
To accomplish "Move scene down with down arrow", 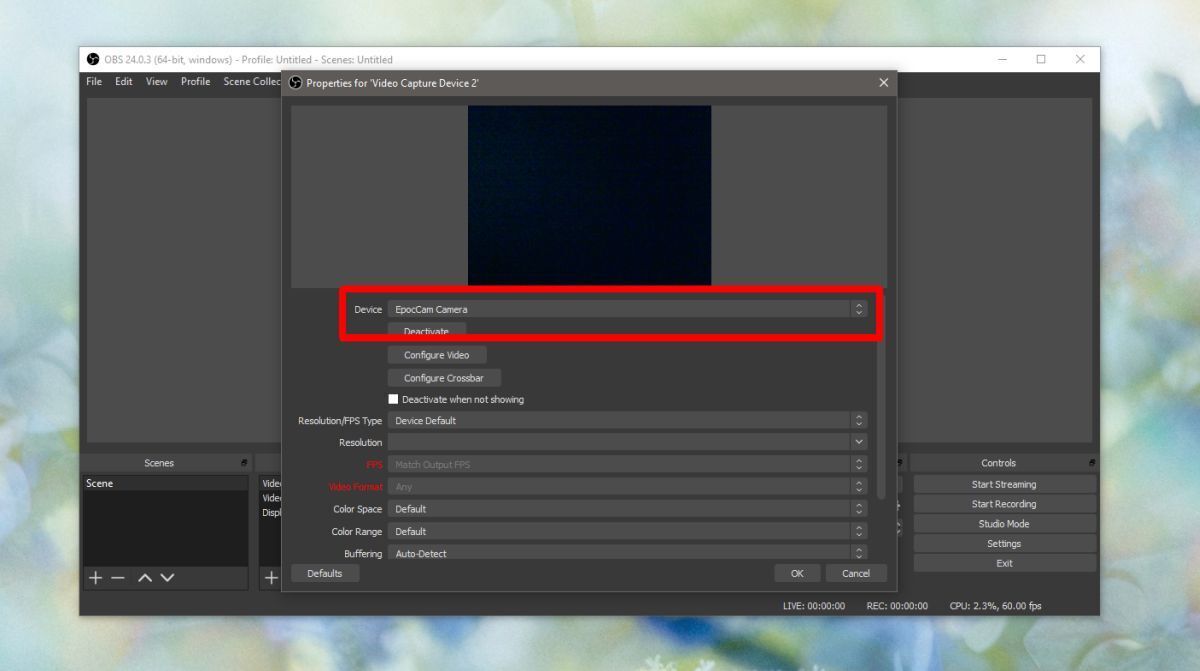I will 167,578.
